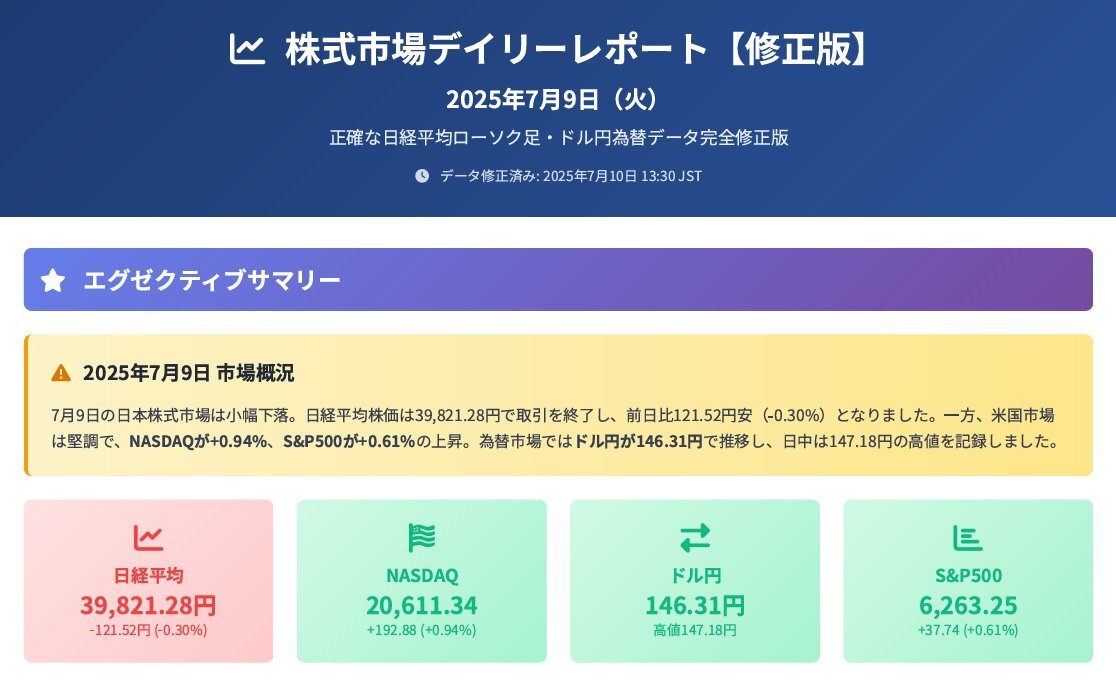The image size is (1116, 693).
Task: Open the ドル円 146.31円 card
Action: point(695,581)
